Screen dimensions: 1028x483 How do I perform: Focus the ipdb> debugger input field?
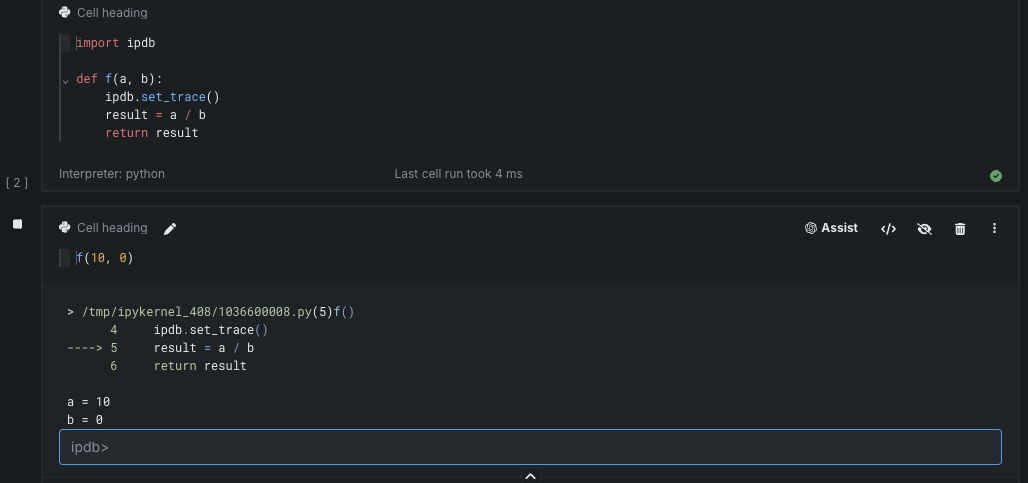click(x=530, y=447)
